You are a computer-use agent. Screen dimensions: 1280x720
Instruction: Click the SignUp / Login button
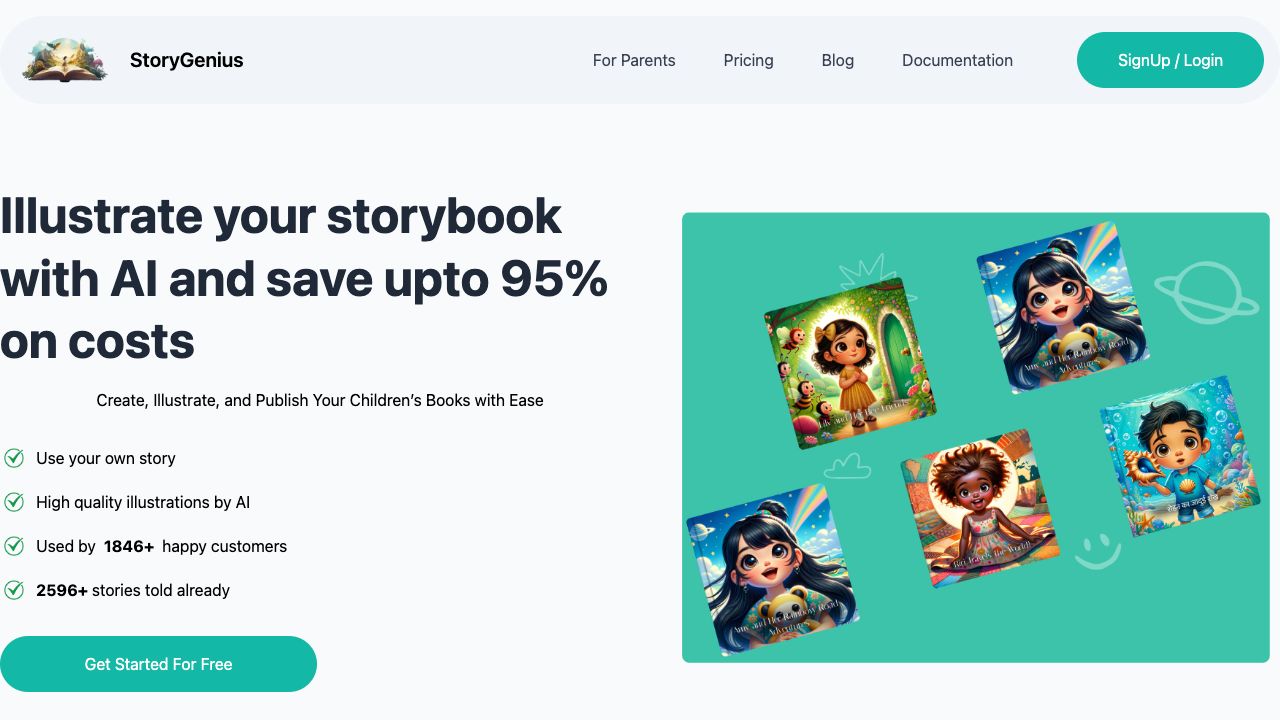[x=1170, y=60]
